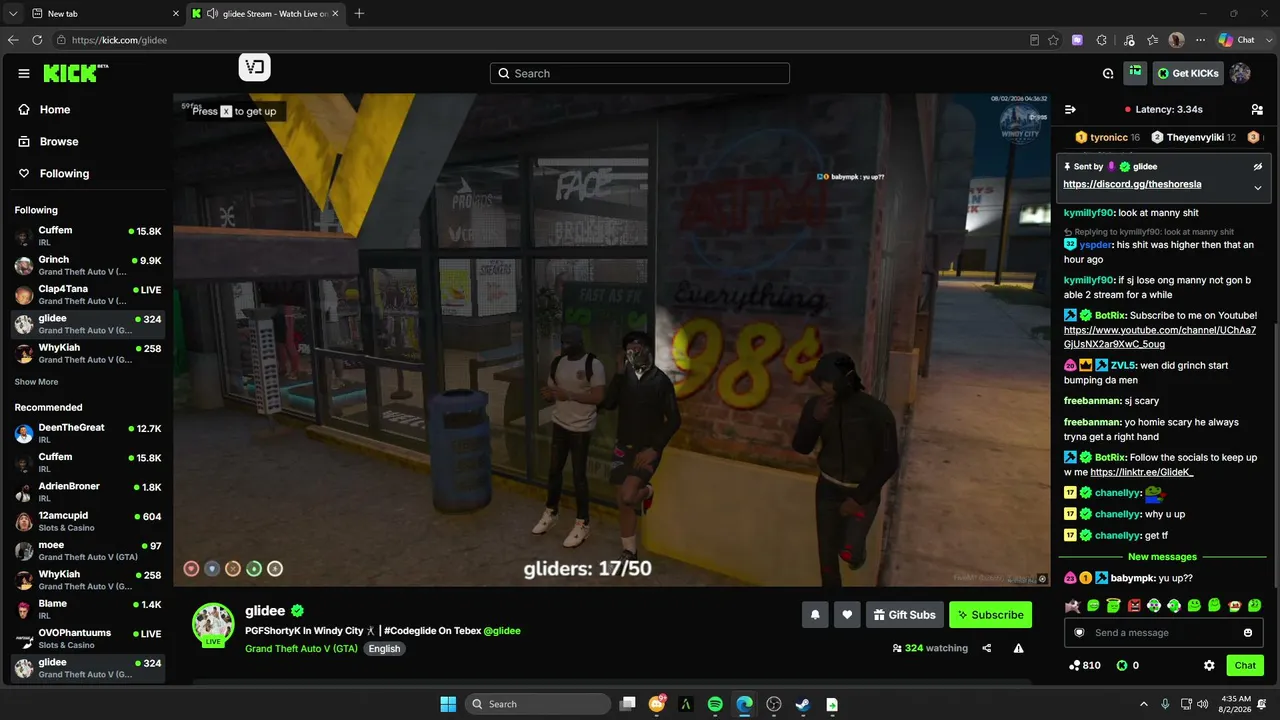Open Clap4Tana channel in Following list
This screenshot has height=720, width=1280.
(88, 295)
